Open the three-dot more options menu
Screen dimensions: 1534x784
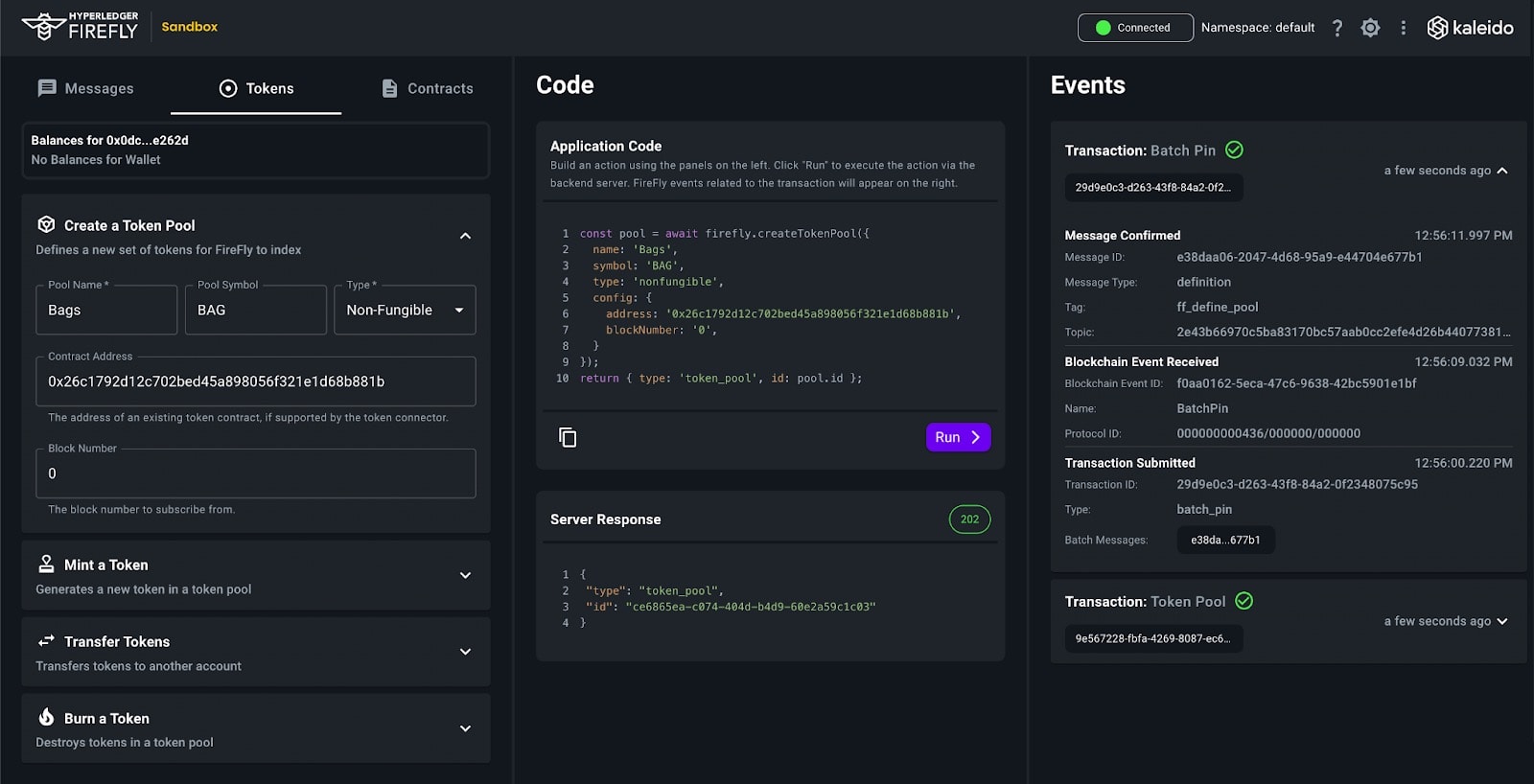point(1403,28)
